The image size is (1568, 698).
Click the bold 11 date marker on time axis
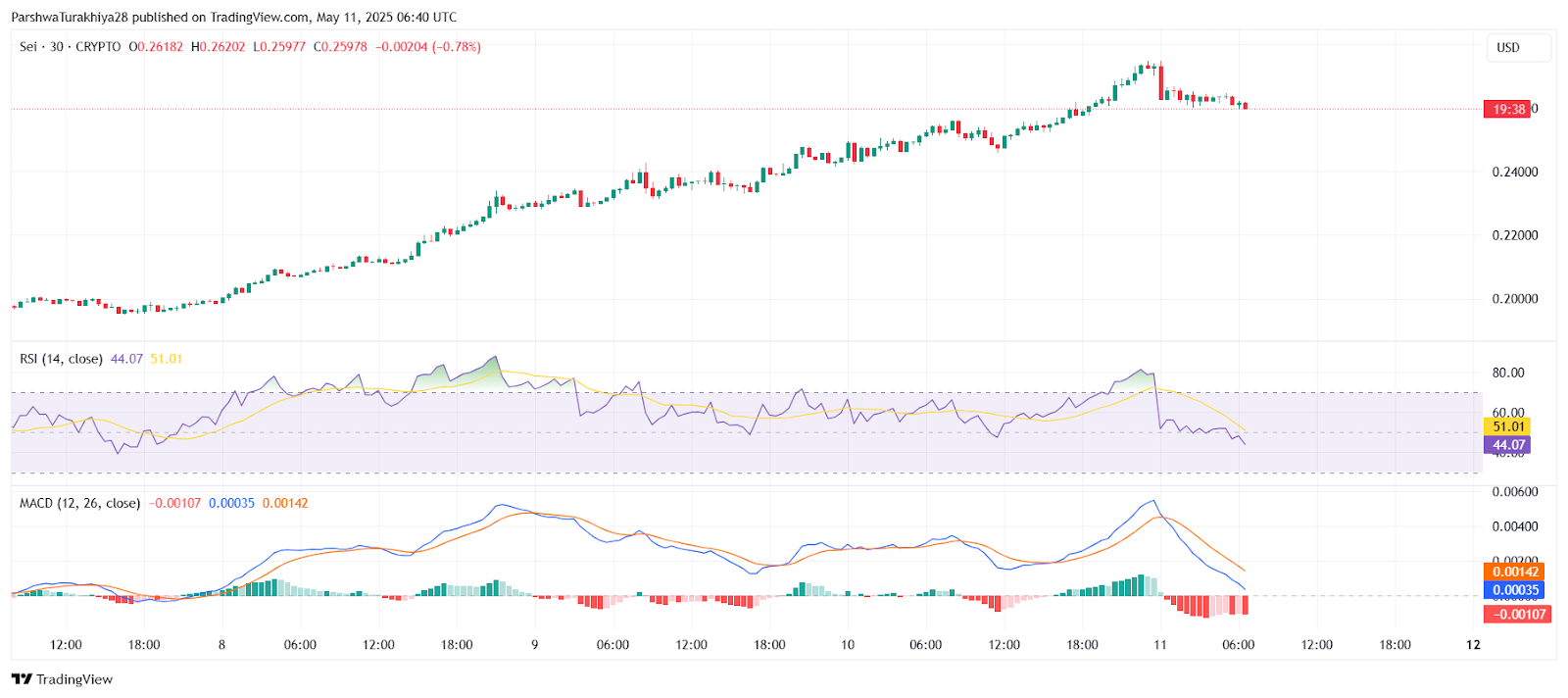pyautogui.click(x=1160, y=645)
